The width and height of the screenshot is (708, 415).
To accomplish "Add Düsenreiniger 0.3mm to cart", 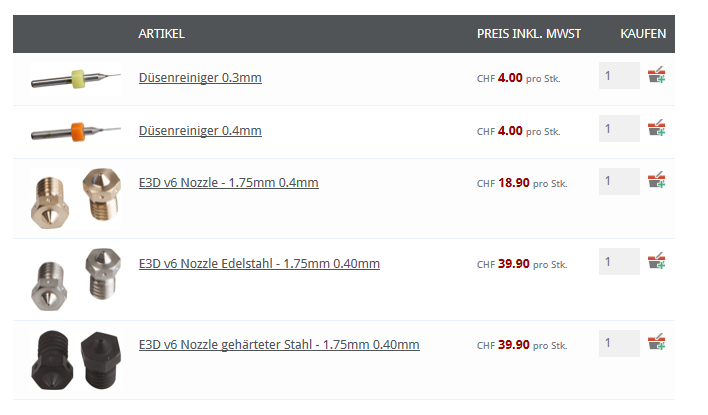I will coord(656,75).
